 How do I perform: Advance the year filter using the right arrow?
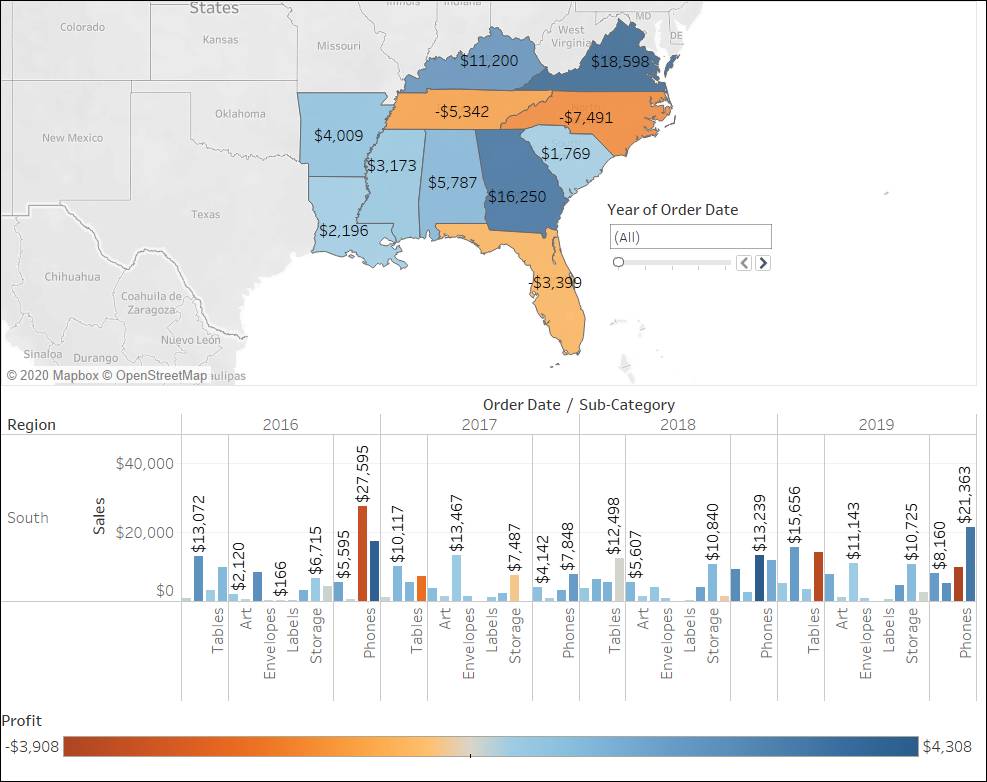click(762, 262)
